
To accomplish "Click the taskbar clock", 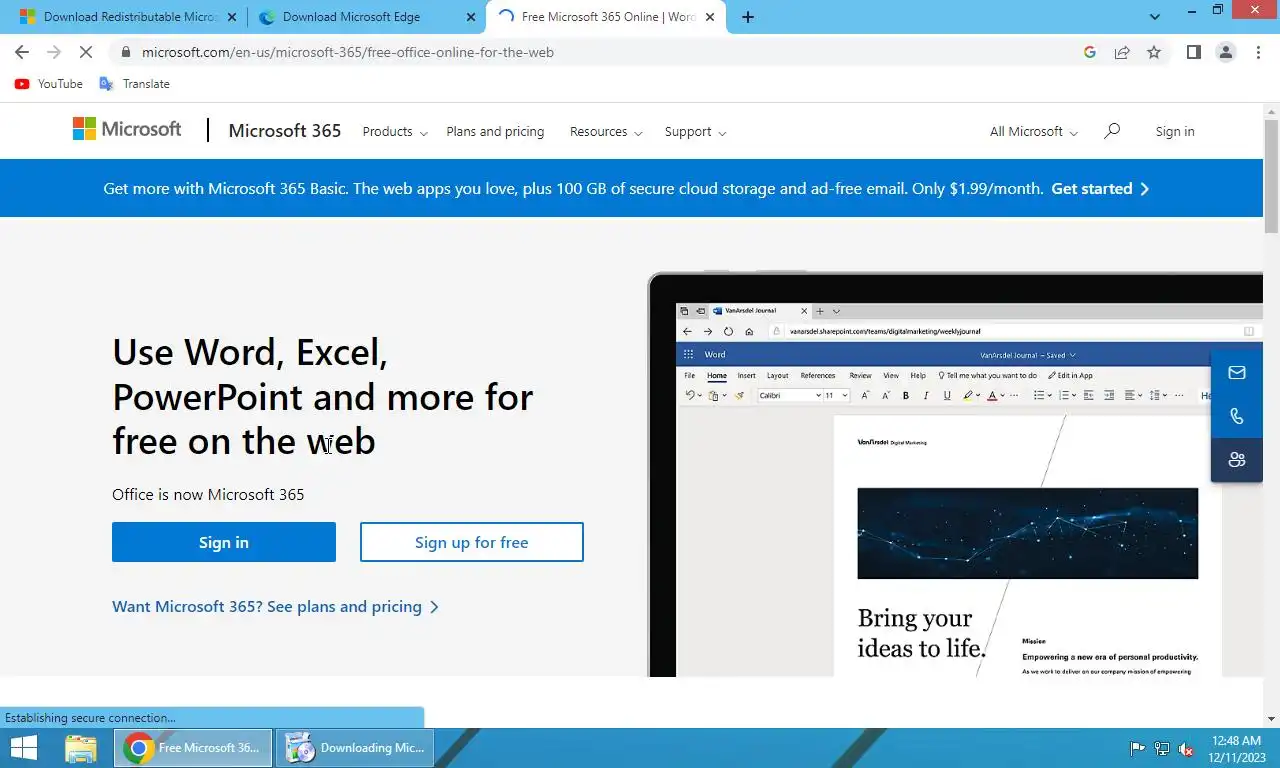I will point(1236,748).
